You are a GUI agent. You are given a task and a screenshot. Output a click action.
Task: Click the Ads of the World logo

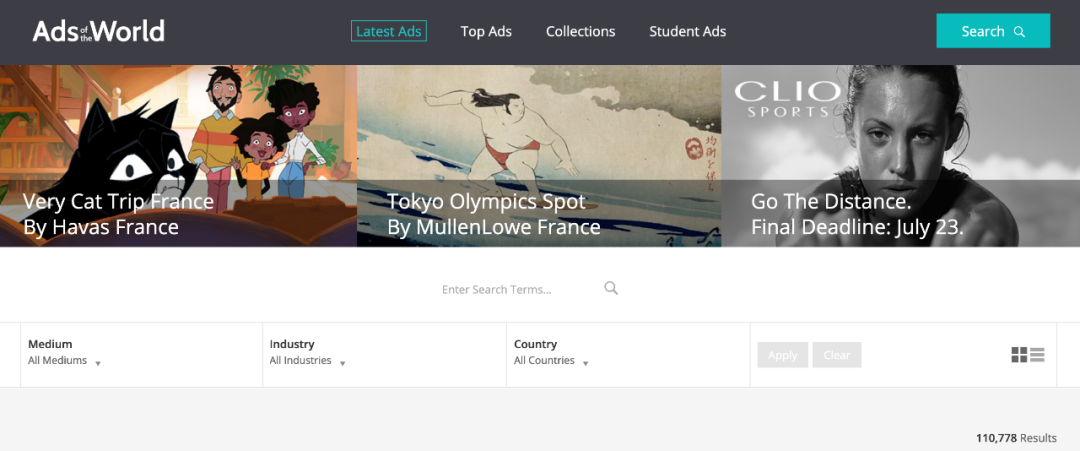98,31
